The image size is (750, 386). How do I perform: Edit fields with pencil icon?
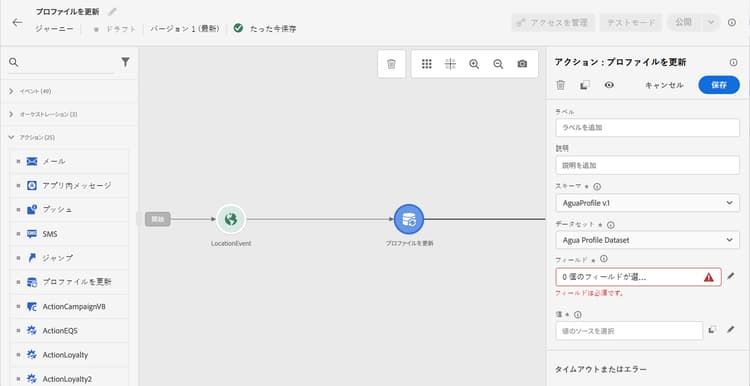pyautogui.click(x=730, y=276)
